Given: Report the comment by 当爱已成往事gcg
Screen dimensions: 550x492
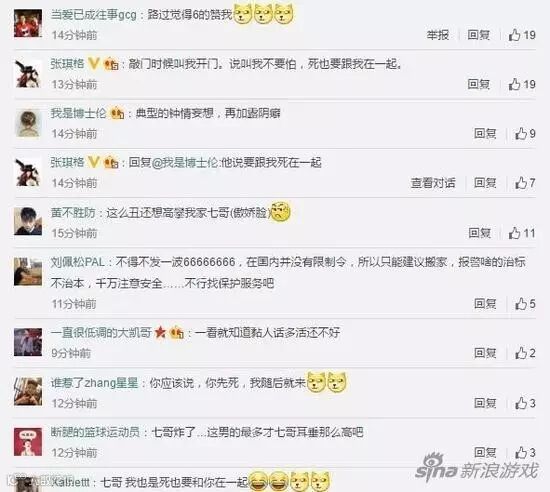Looking at the screenshot, I should click(x=438, y=35).
